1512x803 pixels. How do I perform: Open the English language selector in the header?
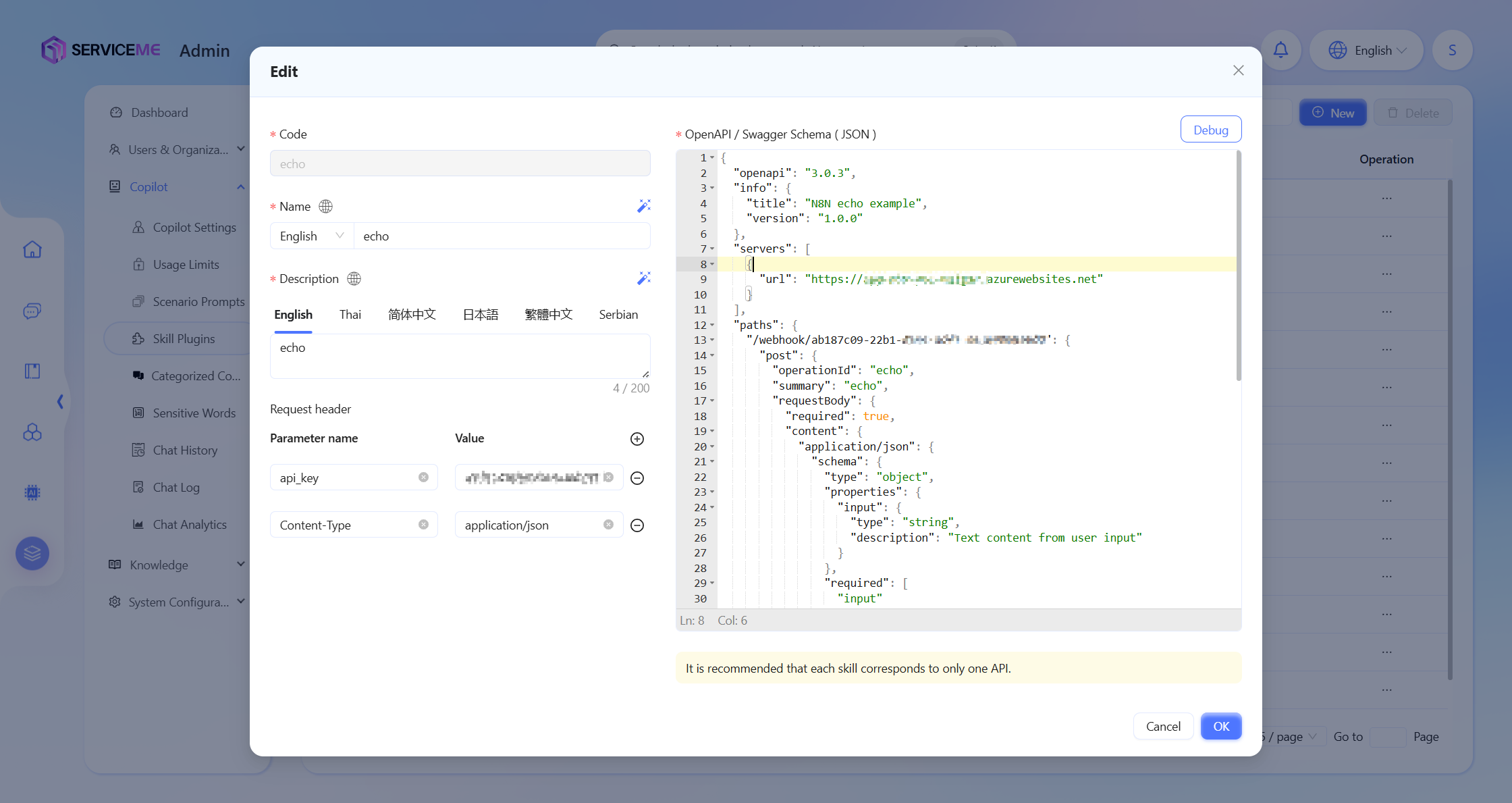point(1367,50)
